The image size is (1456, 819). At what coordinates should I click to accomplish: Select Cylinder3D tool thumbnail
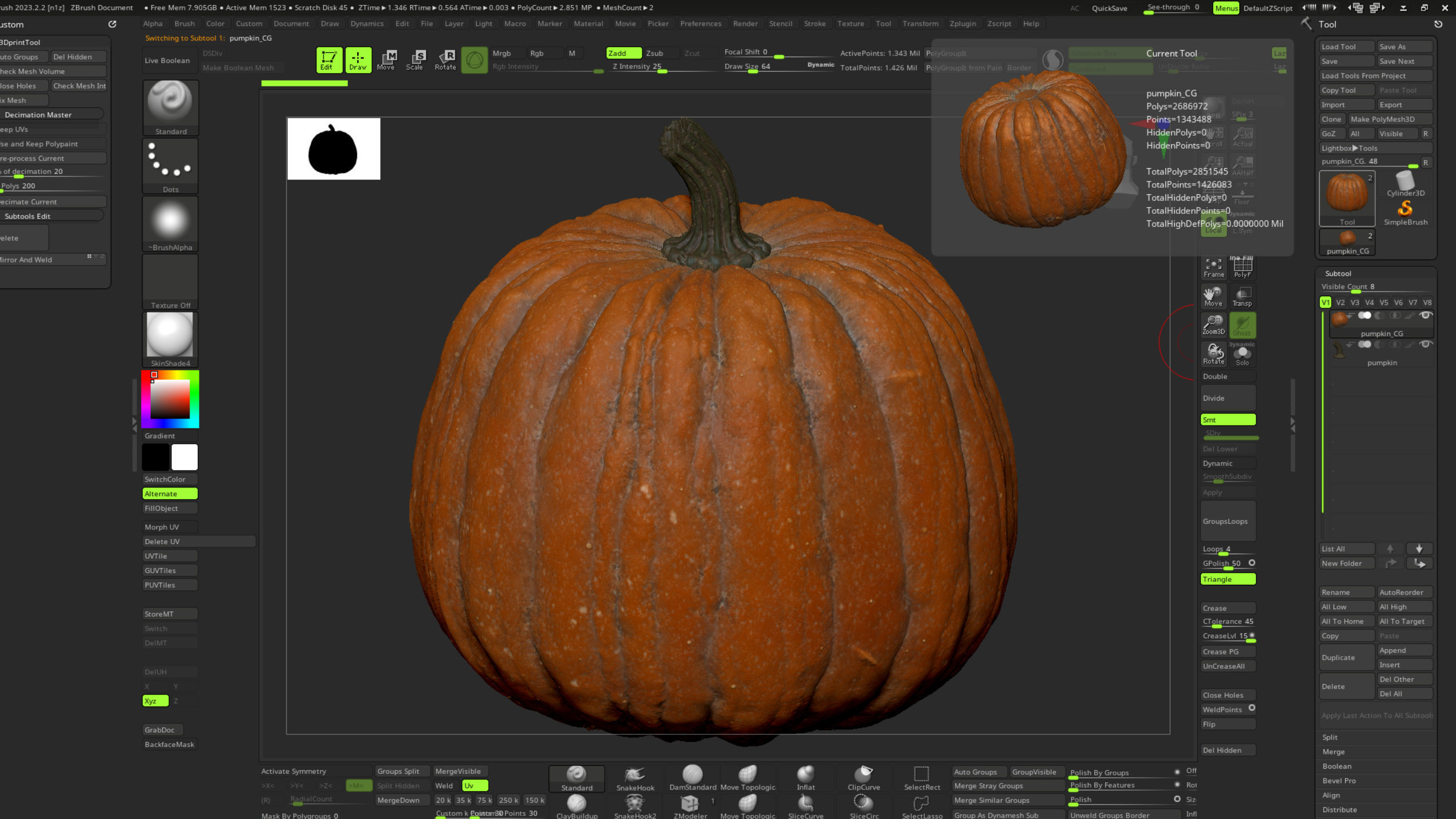point(1405,184)
